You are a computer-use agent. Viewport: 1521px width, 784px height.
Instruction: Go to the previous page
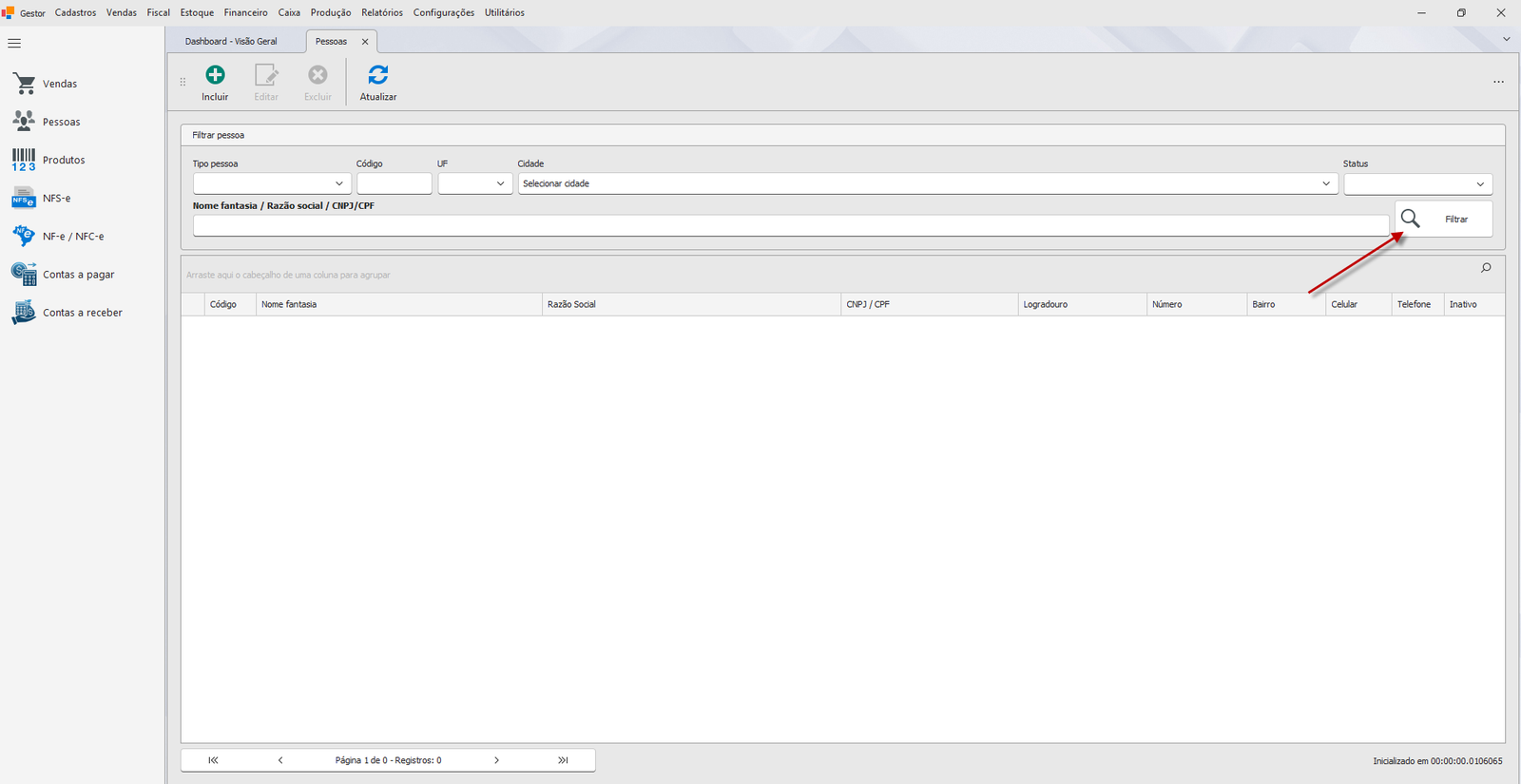280,760
